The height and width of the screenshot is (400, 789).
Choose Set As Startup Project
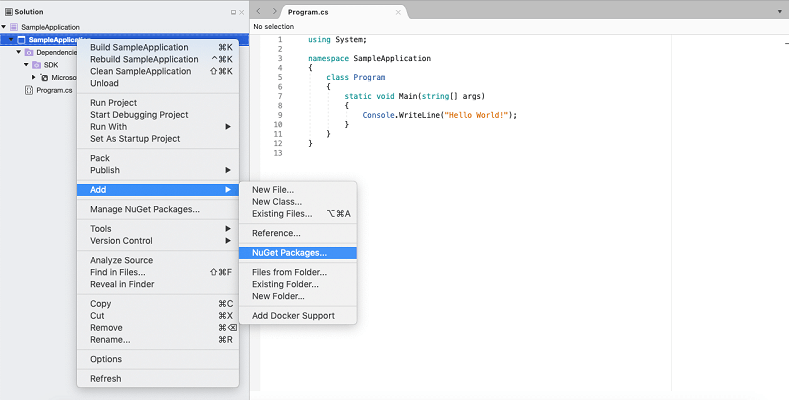(x=157, y=139)
